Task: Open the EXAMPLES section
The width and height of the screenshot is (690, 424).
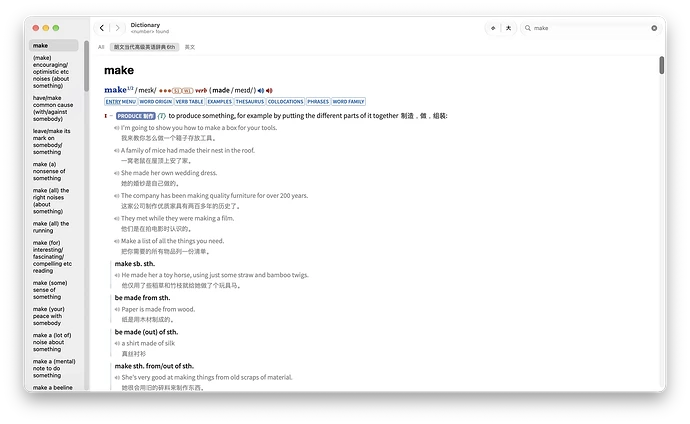Action: [x=220, y=102]
